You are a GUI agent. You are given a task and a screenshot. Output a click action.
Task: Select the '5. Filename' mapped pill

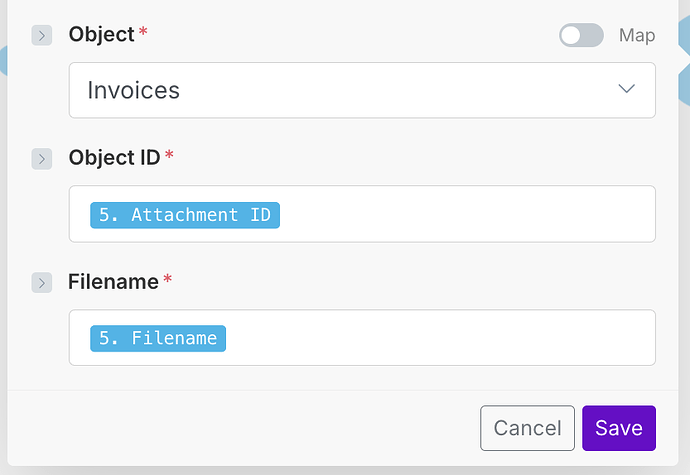click(x=158, y=338)
